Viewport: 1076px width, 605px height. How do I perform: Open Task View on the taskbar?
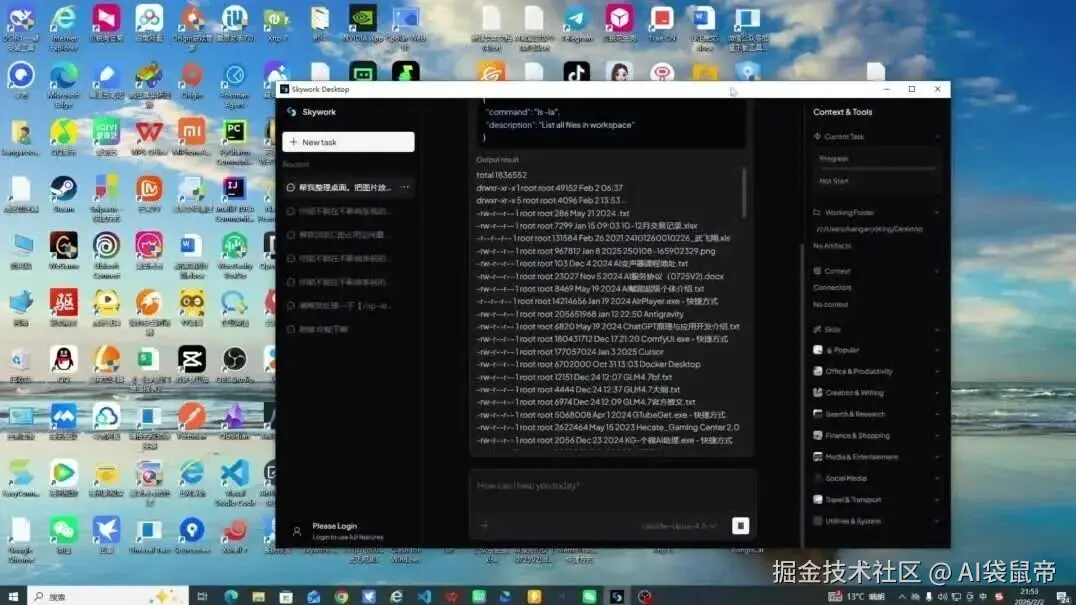202,596
